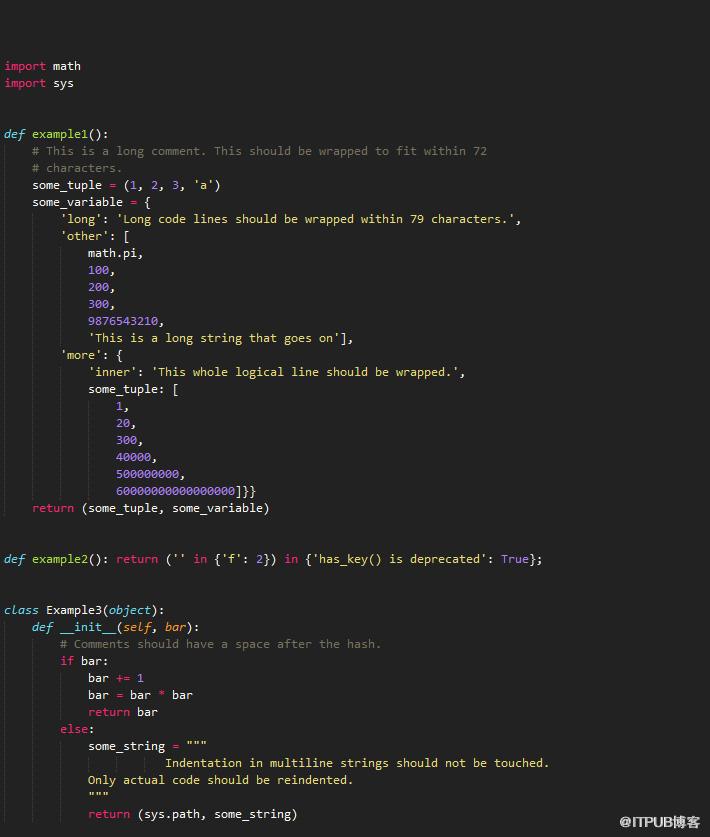Click the 'if bar:' statement
The height and width of the screenshot is (837, 710).
tap(84, 661)
